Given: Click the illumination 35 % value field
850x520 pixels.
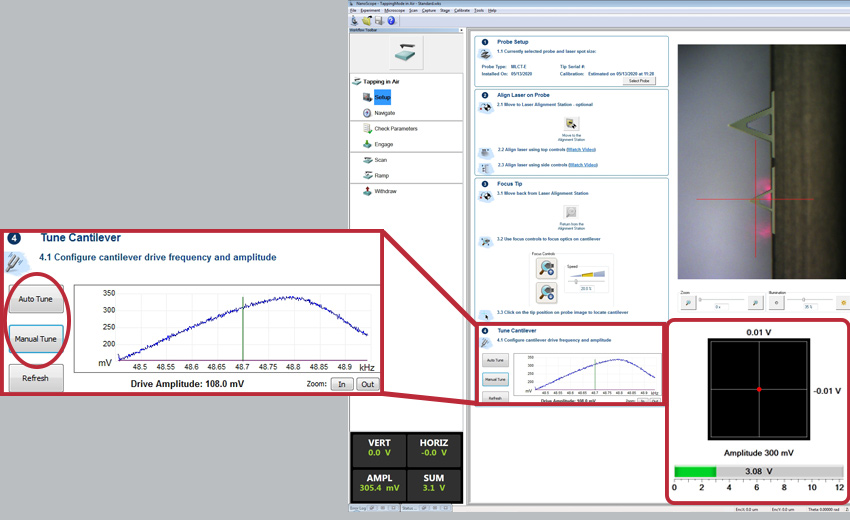Looking at the screenshot, I should pyautogui.click(x=808, y=307).
